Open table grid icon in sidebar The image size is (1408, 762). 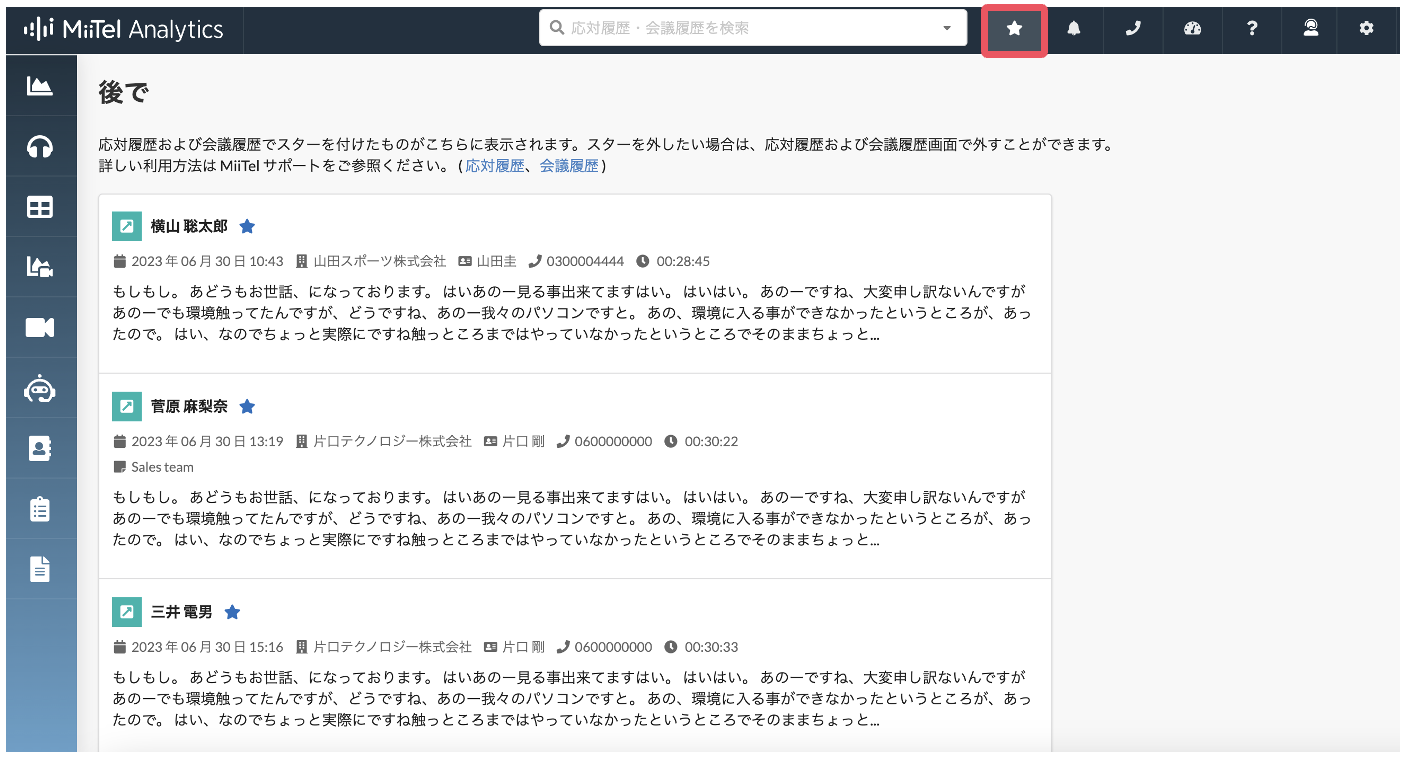coord(40,207)
